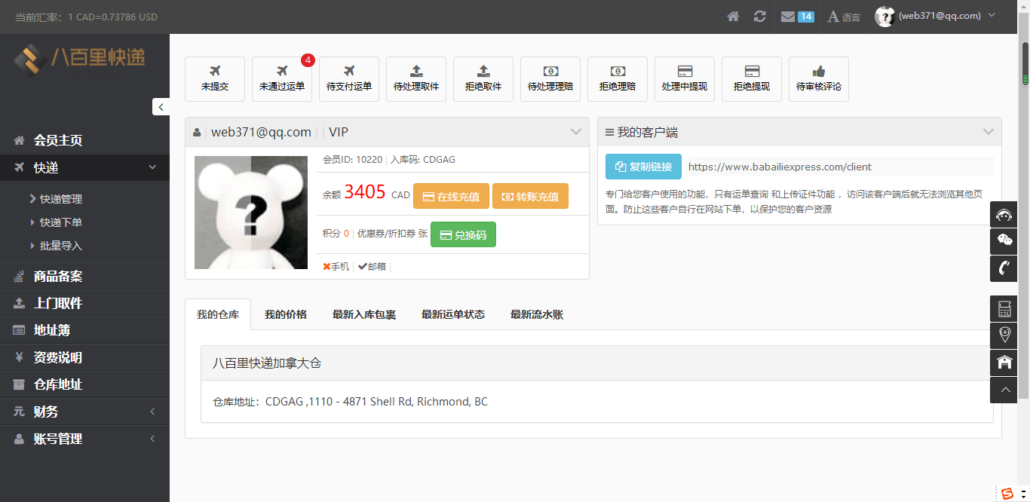This screenshot has width=1030, height=502.
Task: Click the 复制链接 button
Action: (x=643, y=166)
